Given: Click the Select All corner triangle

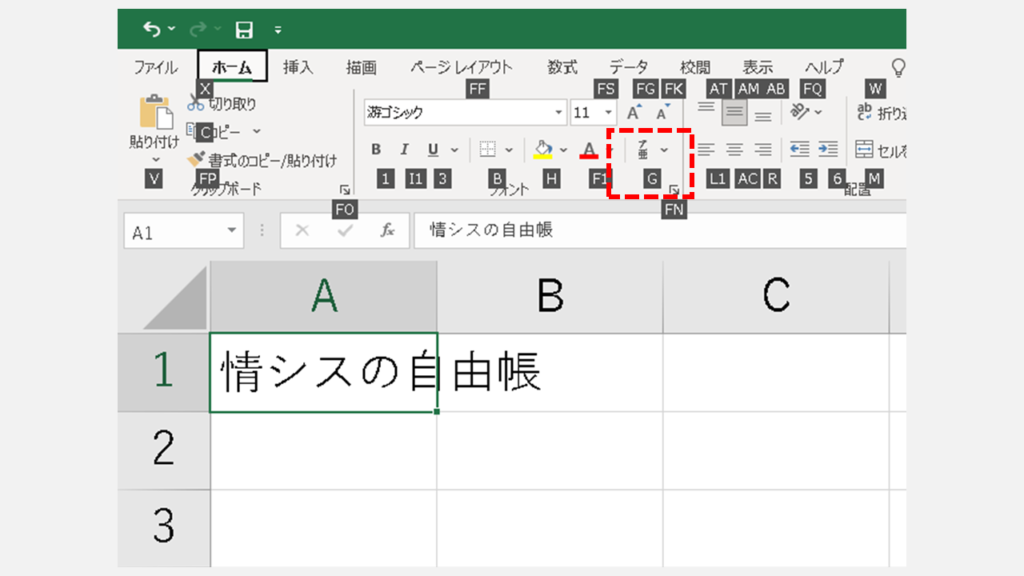Looking at the screenshot, I should click(176, 298).
